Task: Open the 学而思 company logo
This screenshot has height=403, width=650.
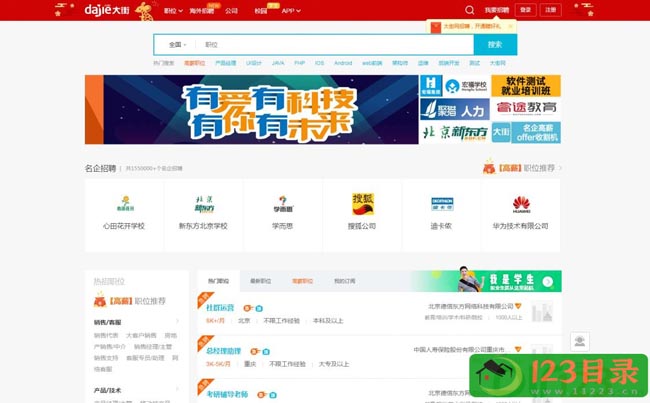Action: coord(283,204)
